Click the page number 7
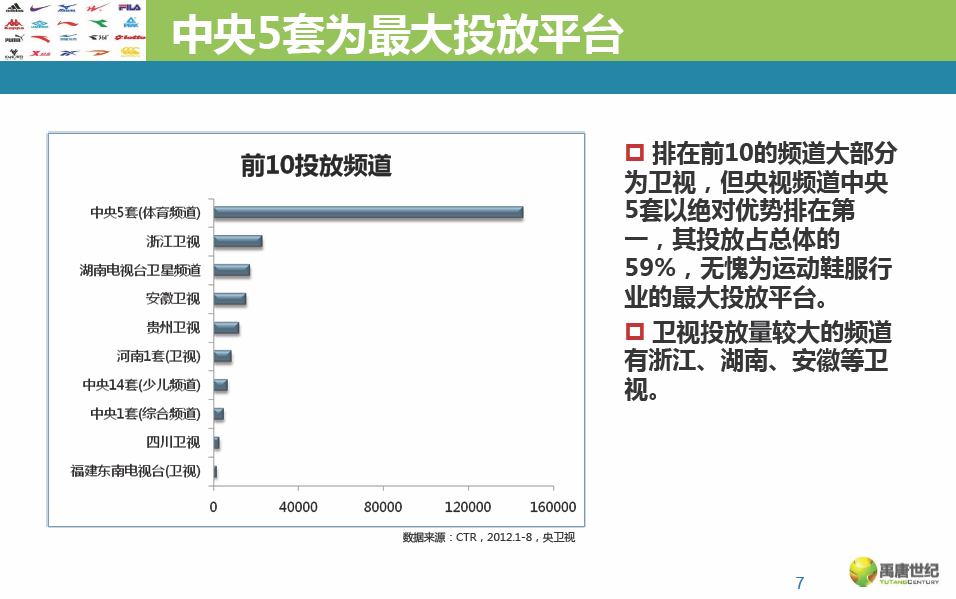The width and height of the screenshot is (956, 599). pos(799,583)
